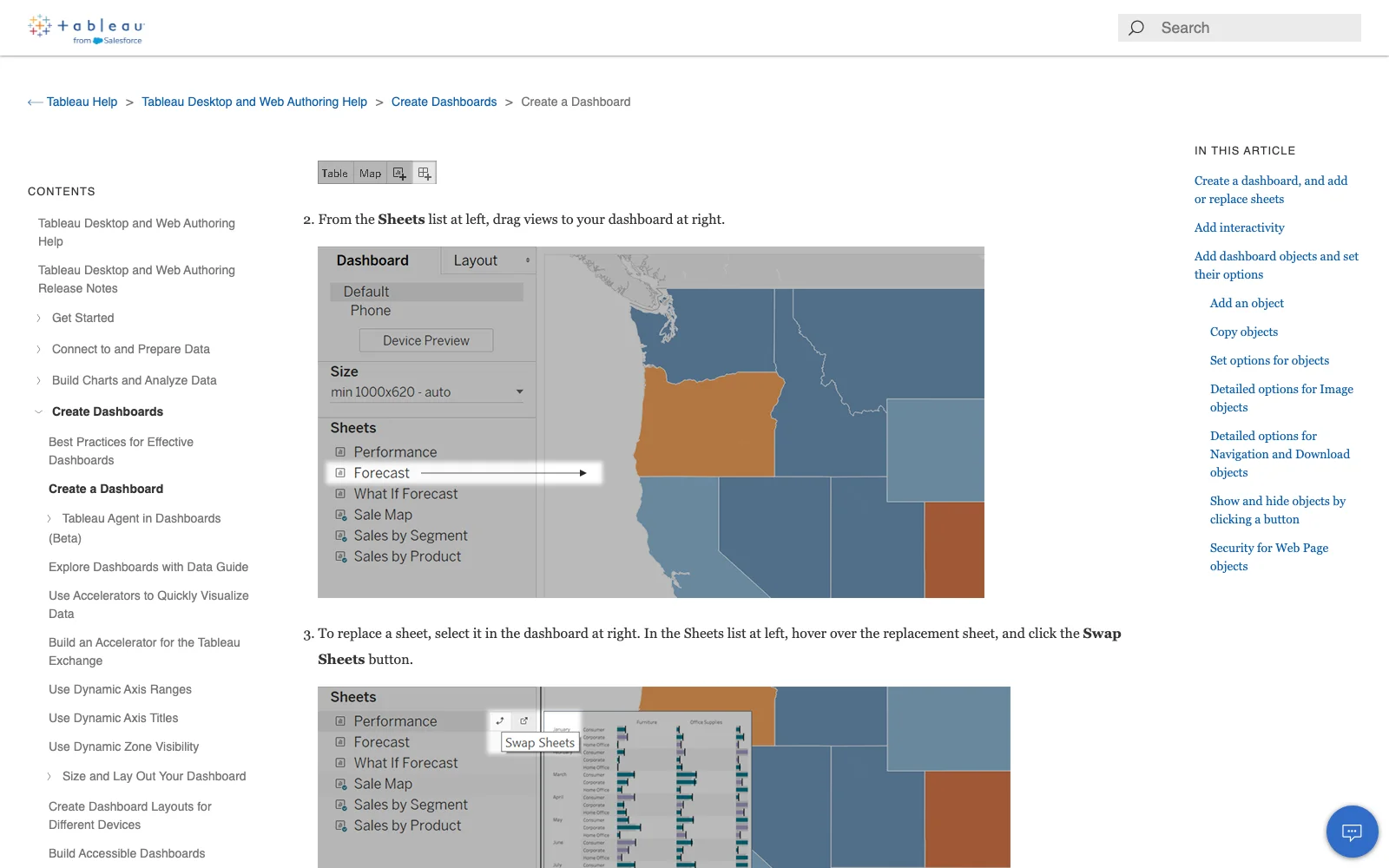1389x868 pixels.
Task: Expand Connect to and Prepare Data
Action: tap(38, 349)
